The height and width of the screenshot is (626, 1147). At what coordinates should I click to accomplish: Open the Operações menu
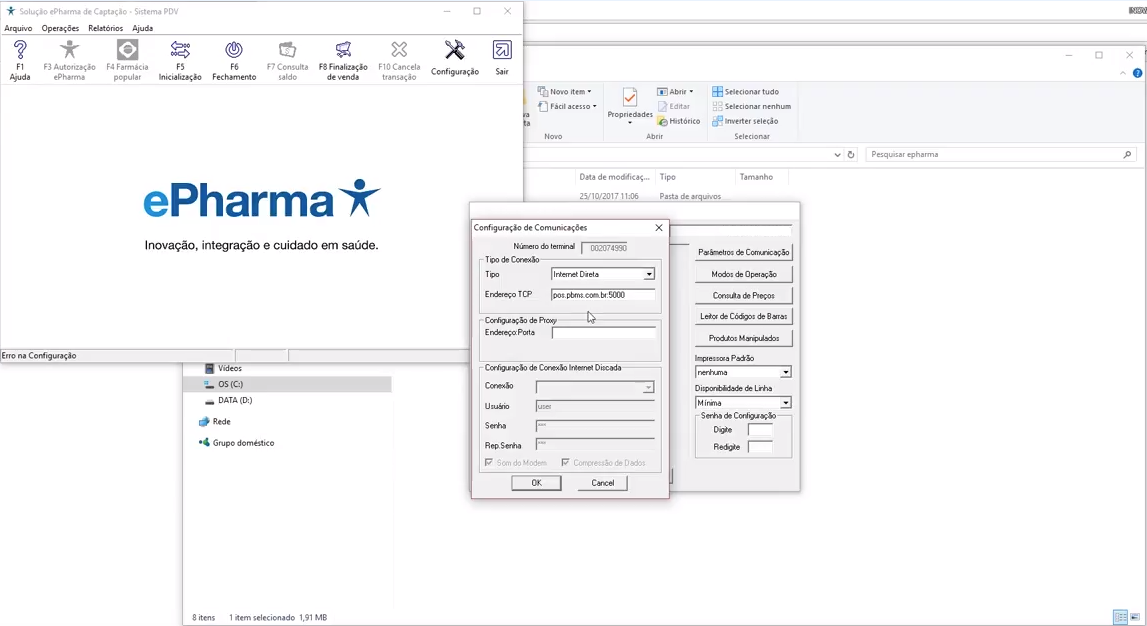coord(59,28)
